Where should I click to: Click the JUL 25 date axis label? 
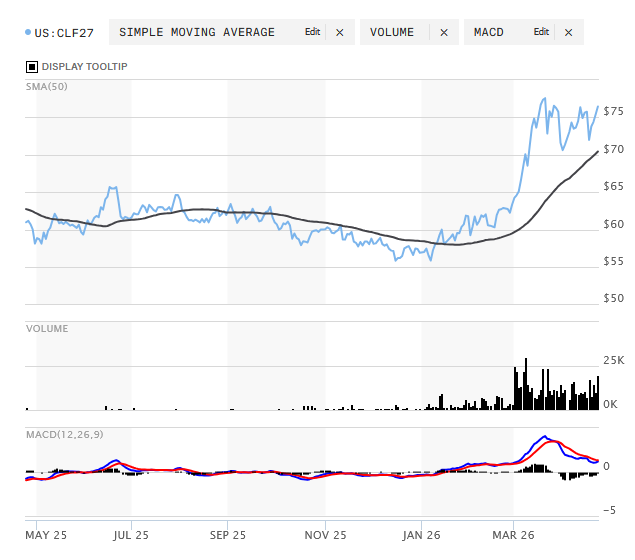tap(131, 535)
